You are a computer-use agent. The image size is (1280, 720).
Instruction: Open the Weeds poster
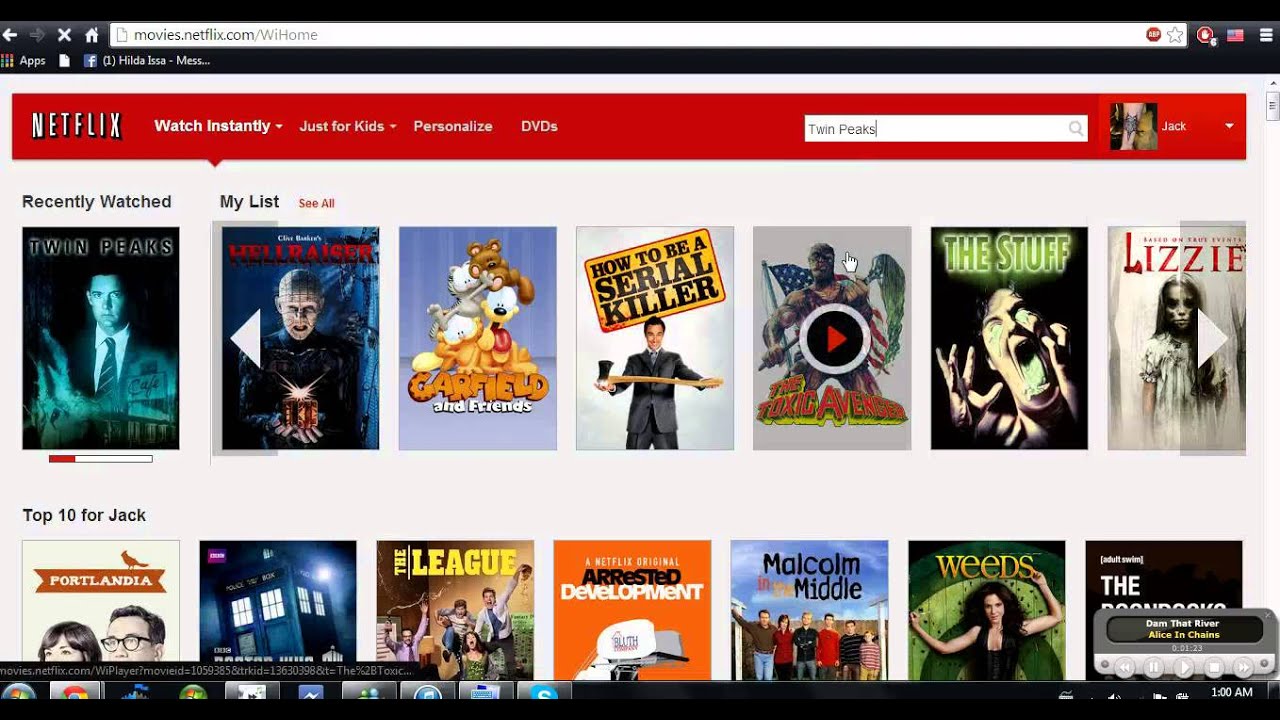tap(987, 610)
